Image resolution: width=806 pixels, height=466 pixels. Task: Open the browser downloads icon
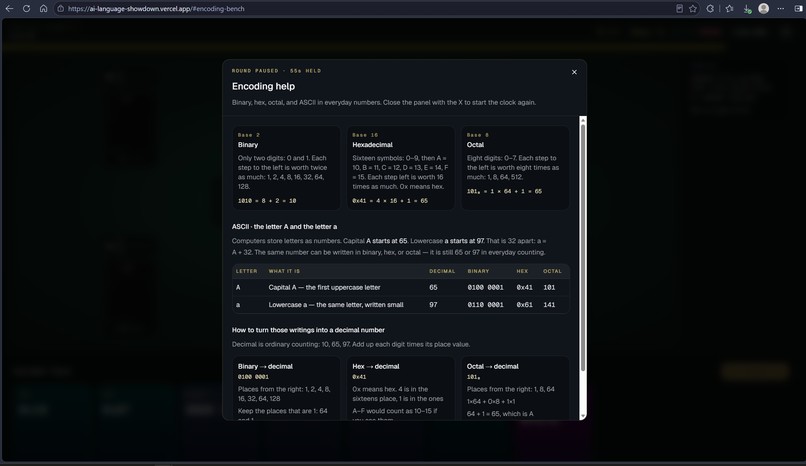coord(747,9)
